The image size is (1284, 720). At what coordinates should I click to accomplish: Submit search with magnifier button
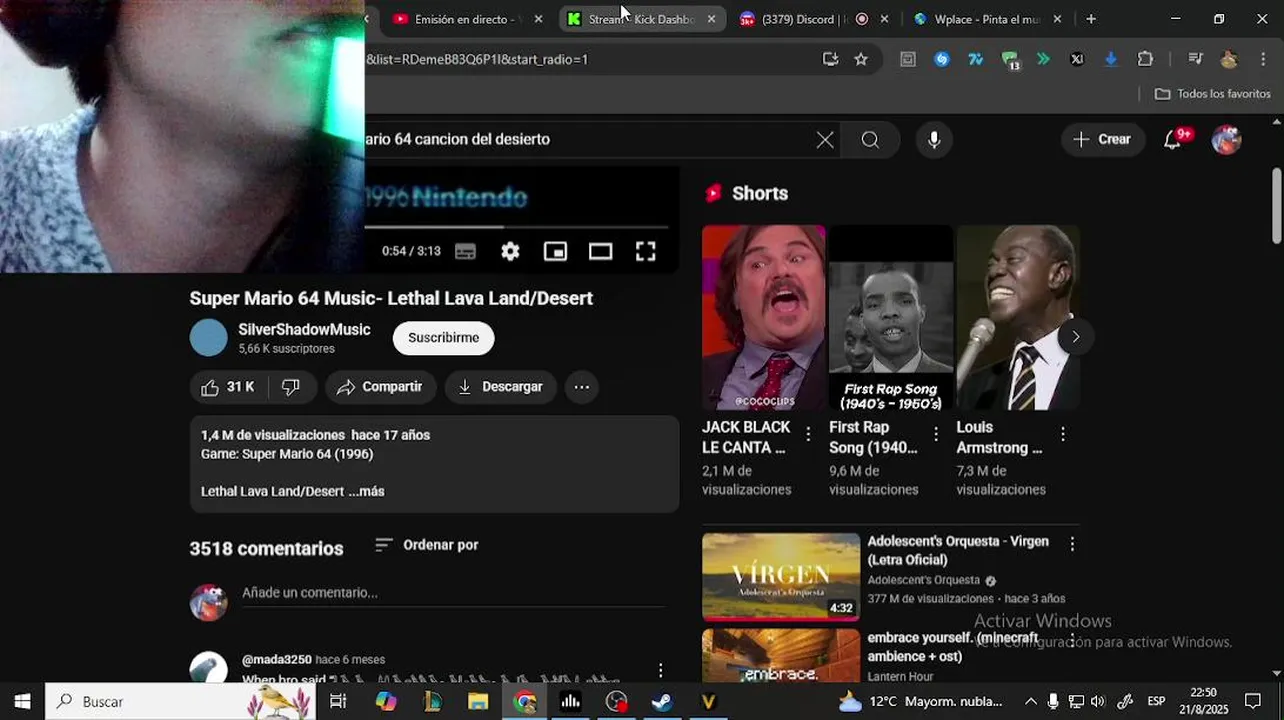pyautogui.click(x=870, y=140)
